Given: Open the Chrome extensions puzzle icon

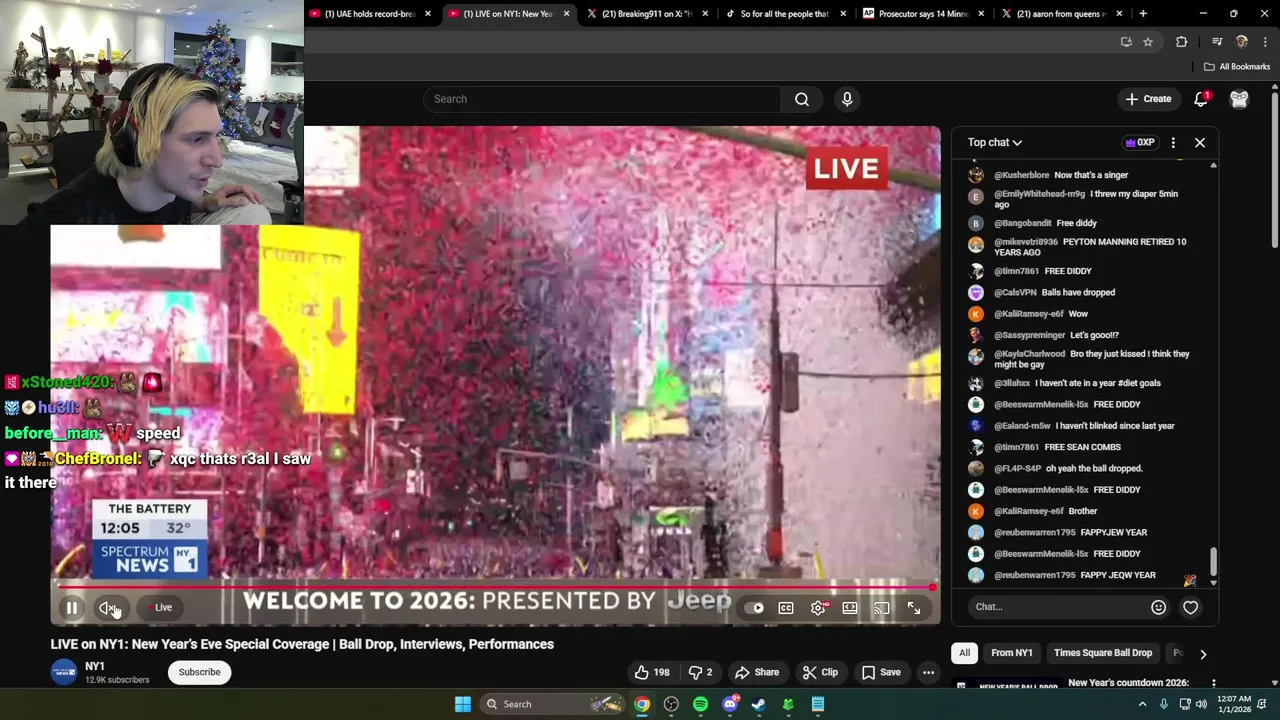Looking at the screenshot, I should [1181, 42].
